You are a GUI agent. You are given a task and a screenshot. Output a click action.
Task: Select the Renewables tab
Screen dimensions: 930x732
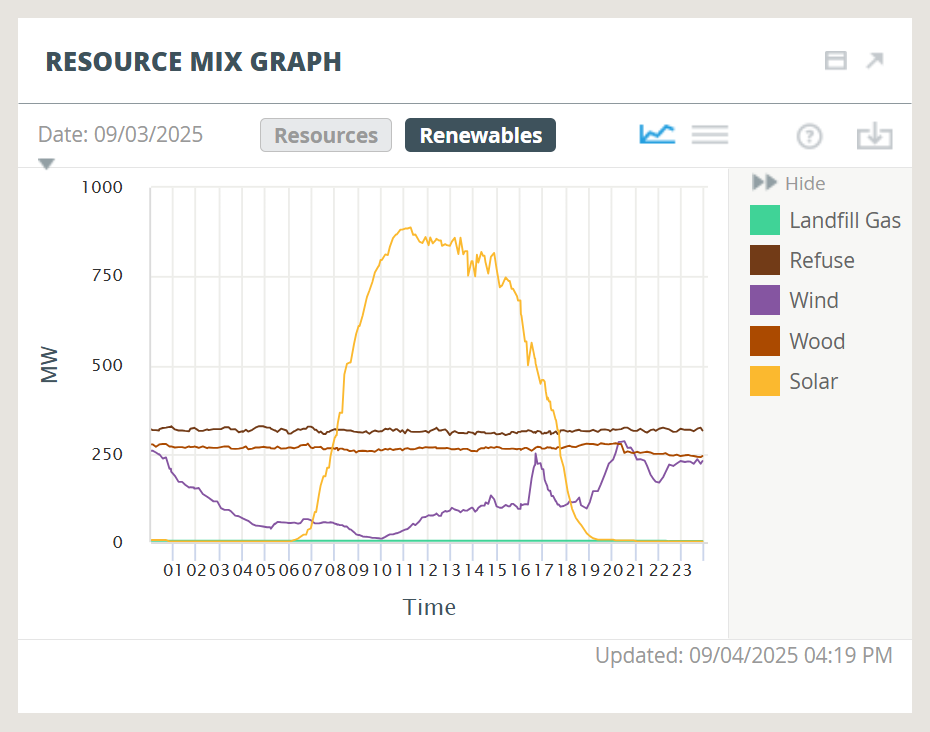pyautogui.click(x=480, y=135)
